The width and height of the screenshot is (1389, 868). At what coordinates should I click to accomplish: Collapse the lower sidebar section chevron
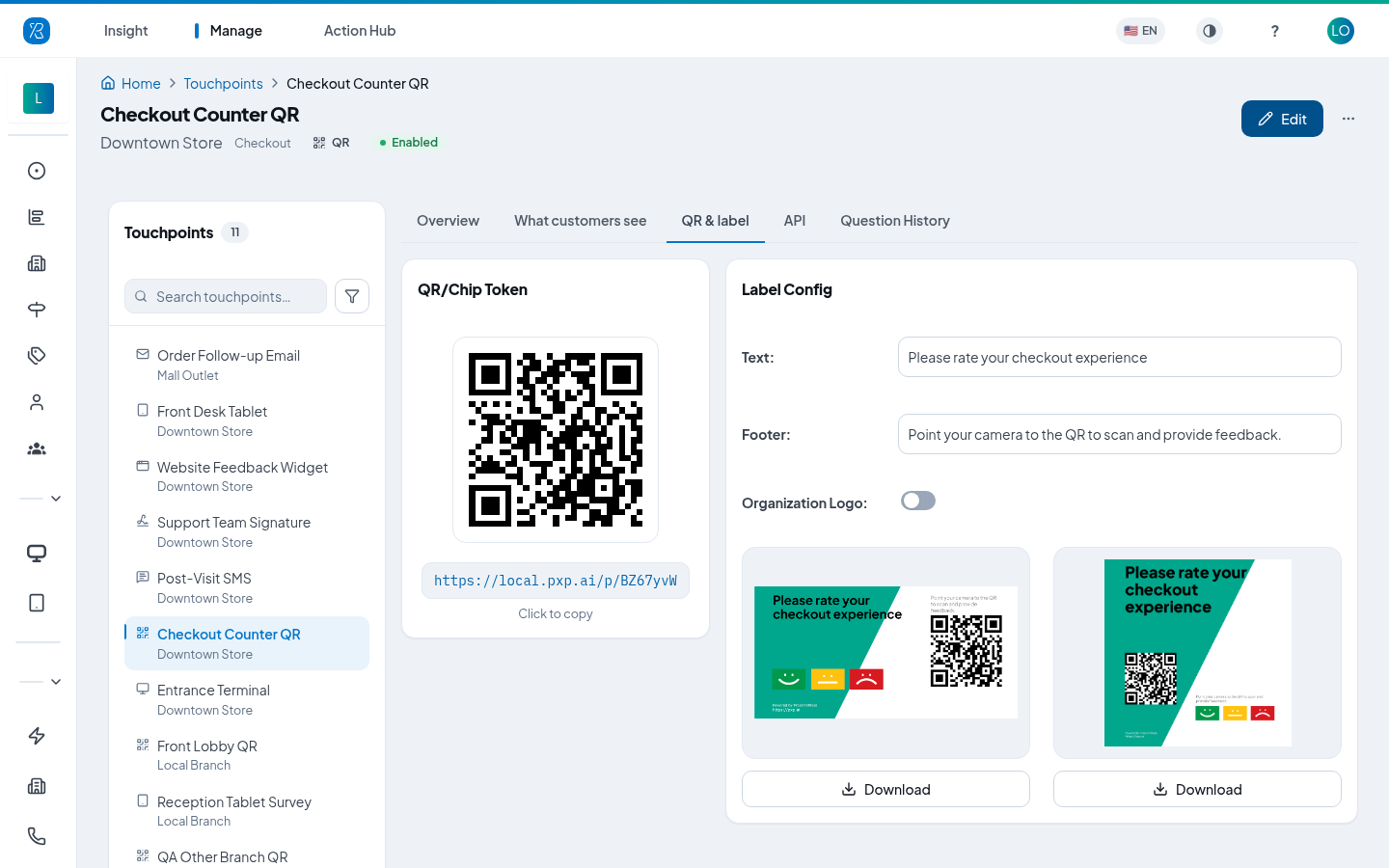click(x=56, y=682)
